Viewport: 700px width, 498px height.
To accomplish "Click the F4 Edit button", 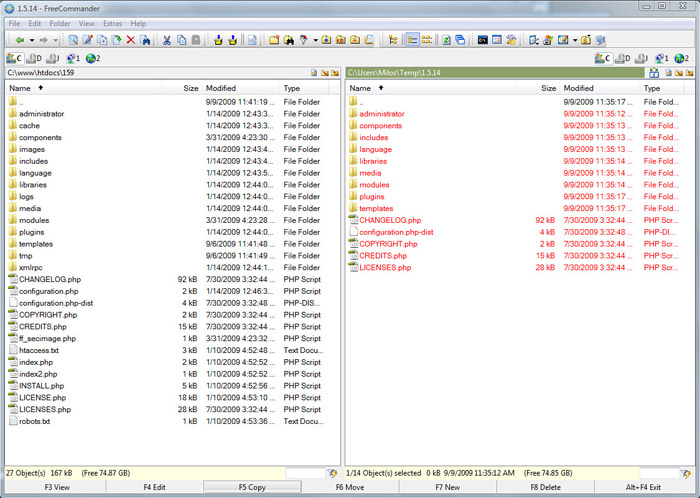I will tap(154, 487).
